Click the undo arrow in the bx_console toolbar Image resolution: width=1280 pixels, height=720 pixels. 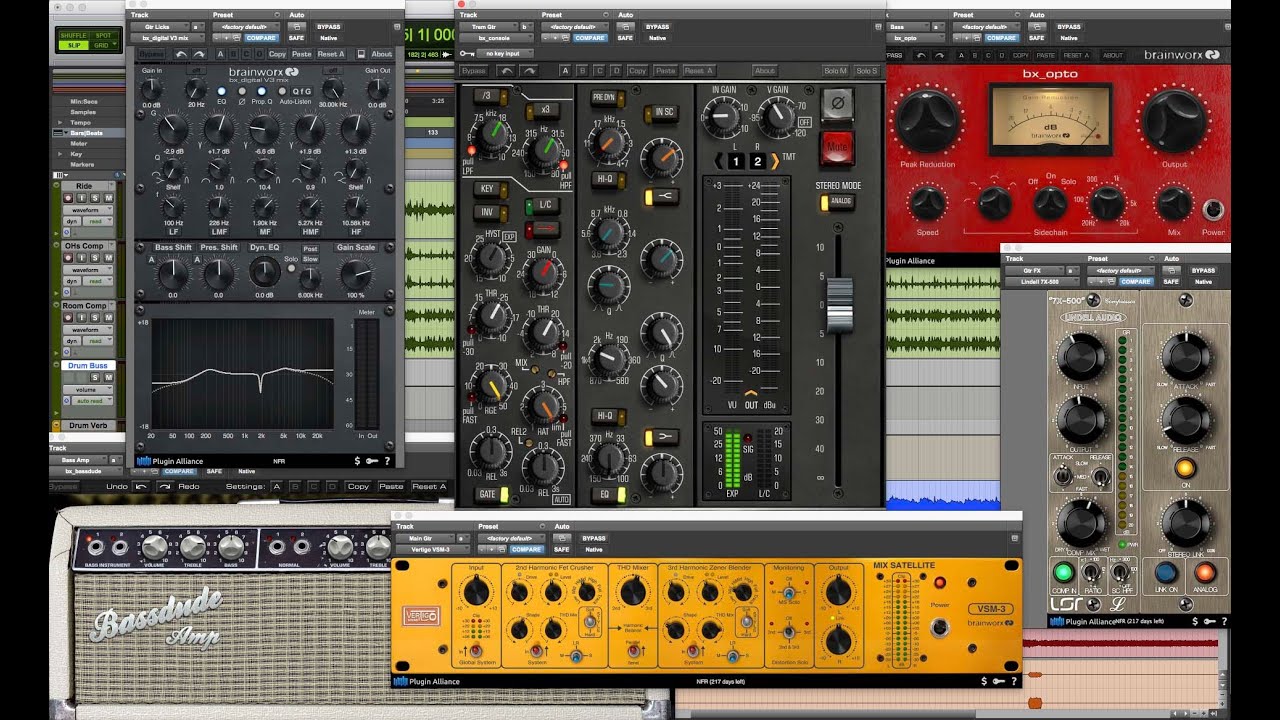pos(506,71)
